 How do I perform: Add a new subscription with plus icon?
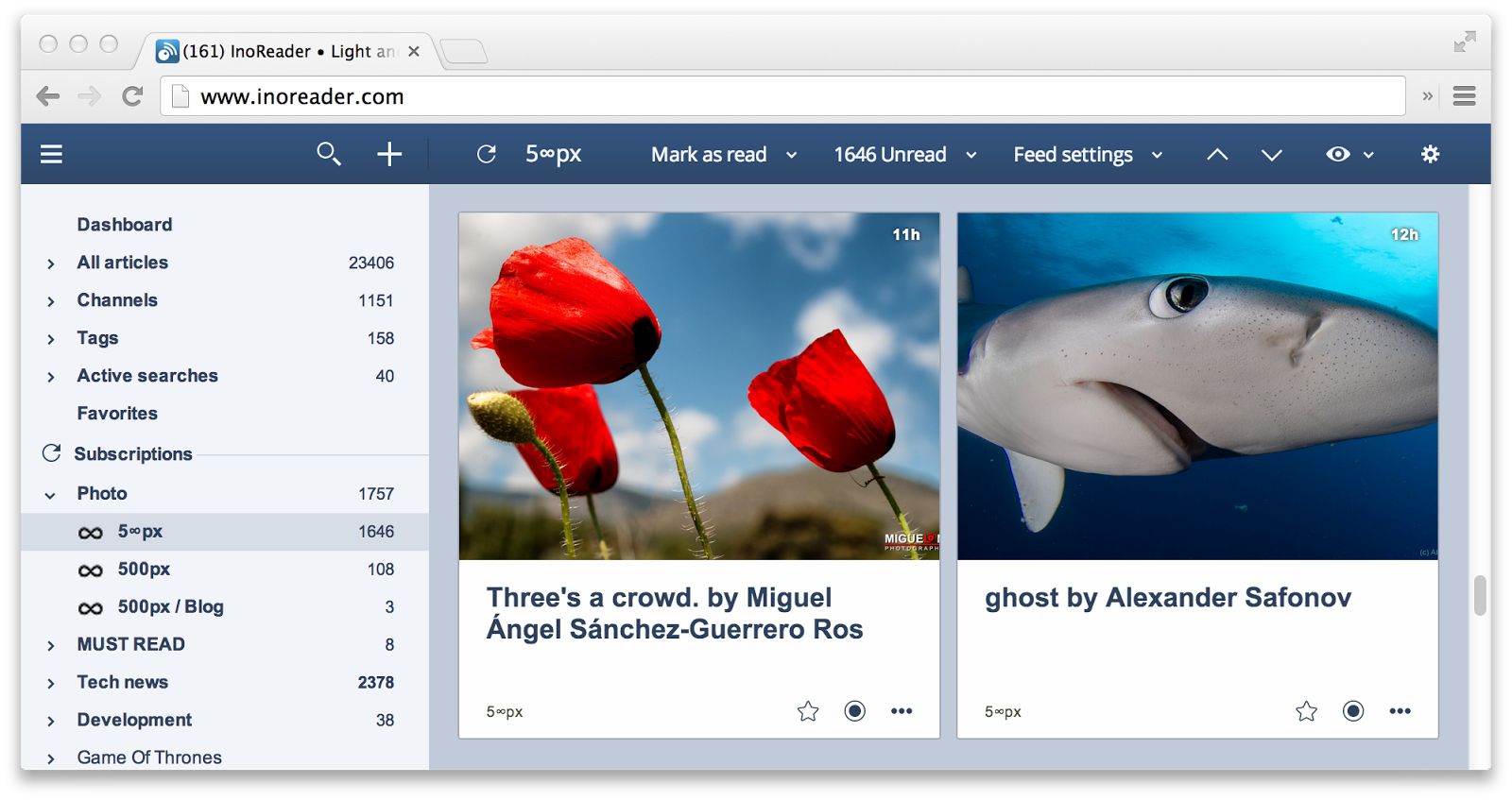click(x=389, y=154)
